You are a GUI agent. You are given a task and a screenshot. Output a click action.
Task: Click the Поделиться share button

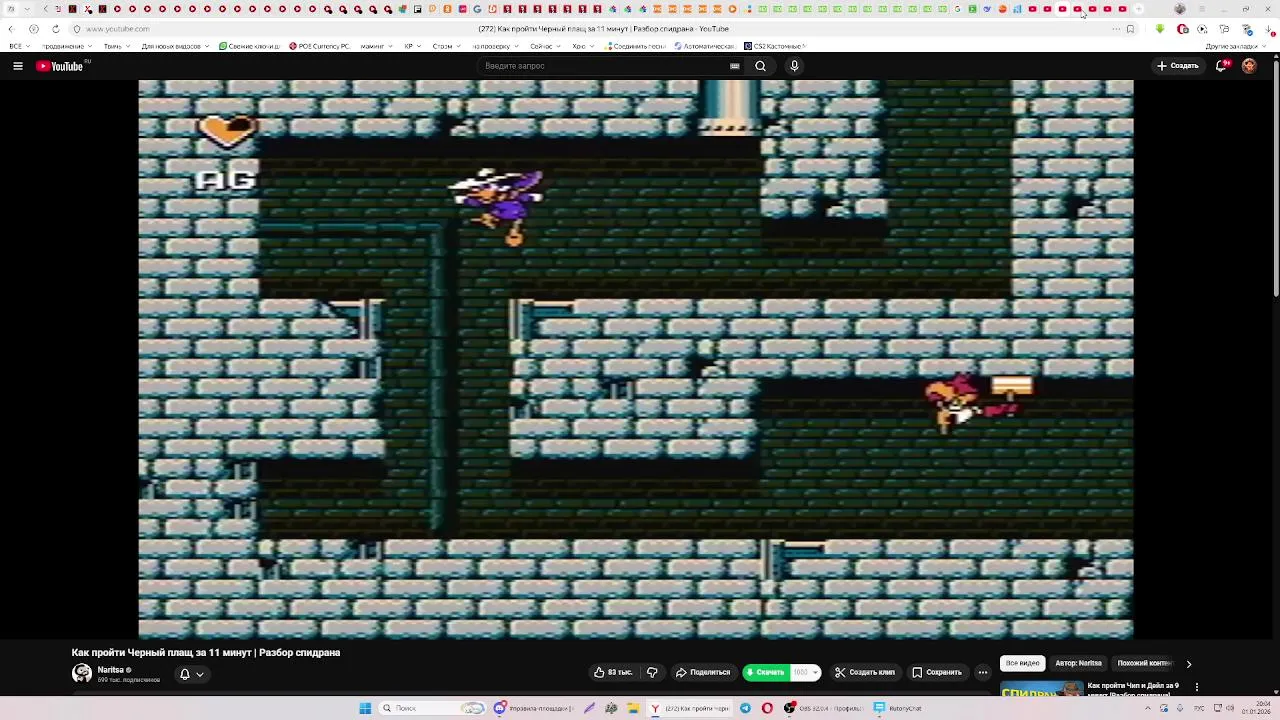coord(703,673)
